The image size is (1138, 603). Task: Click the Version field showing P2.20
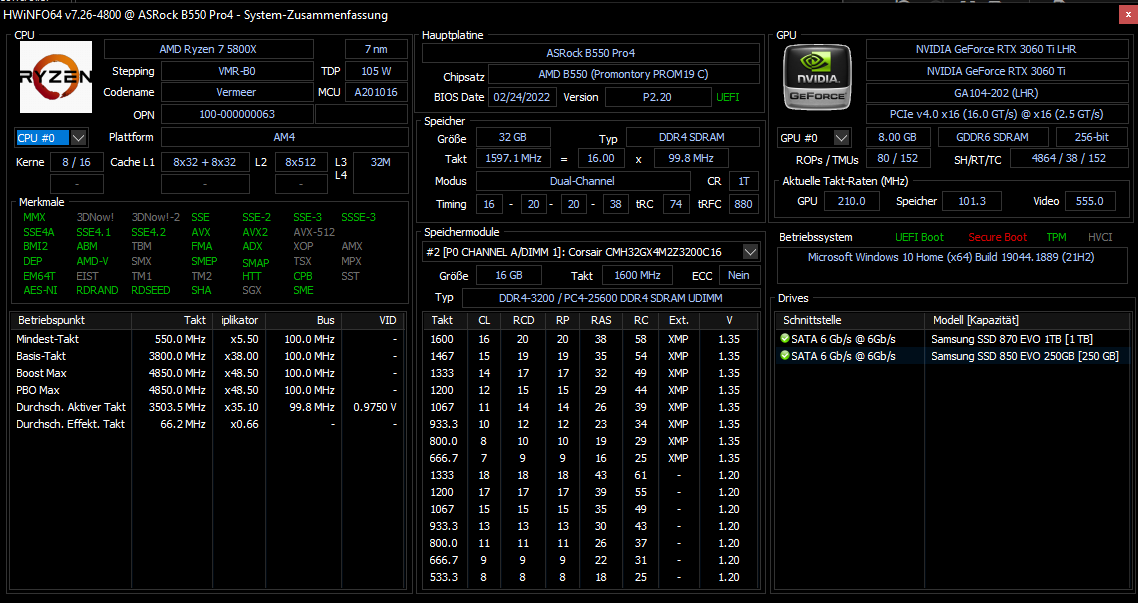(658, 97)
